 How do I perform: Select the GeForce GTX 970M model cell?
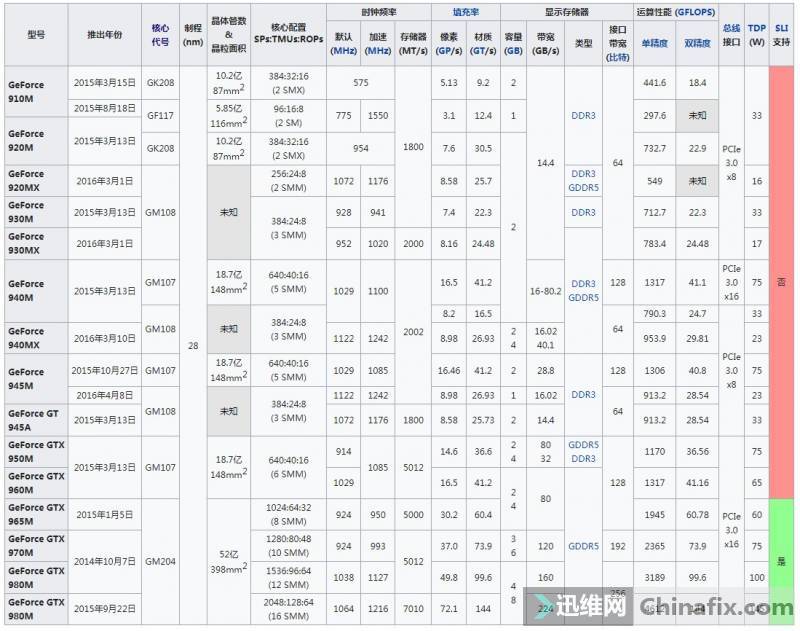tap(36, 546)
